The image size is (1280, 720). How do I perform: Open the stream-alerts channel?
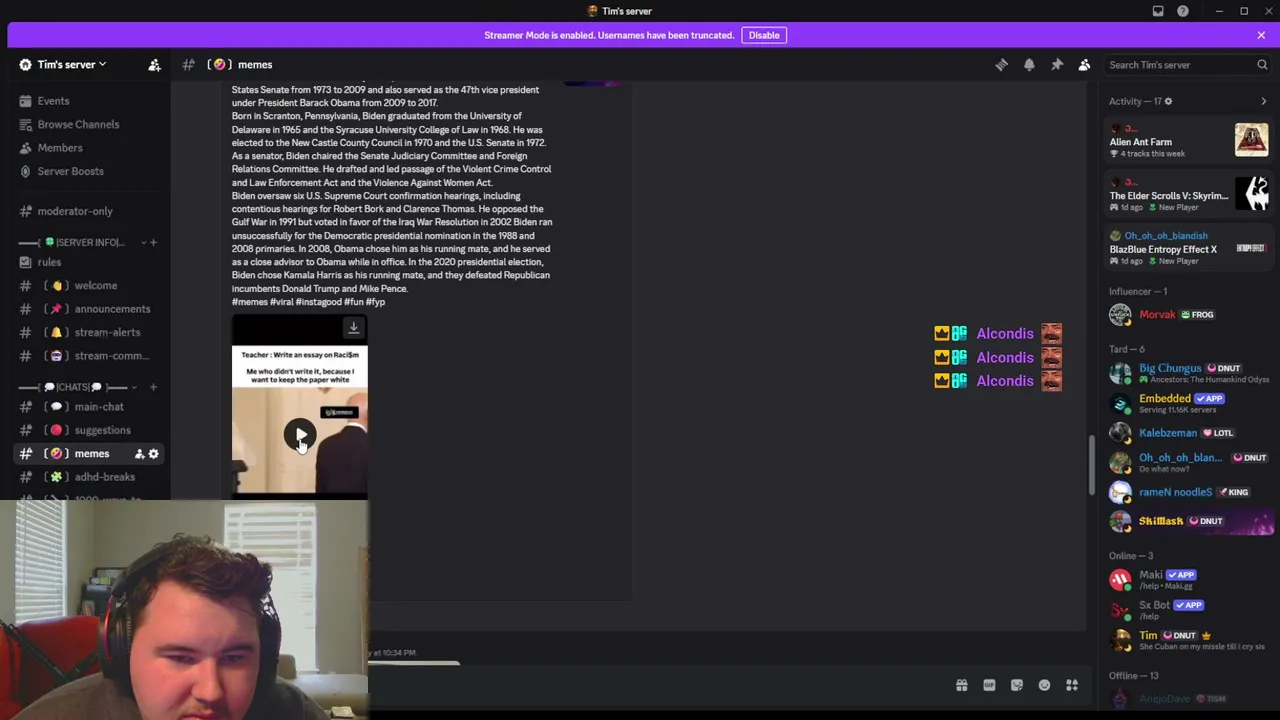(107, 332)
